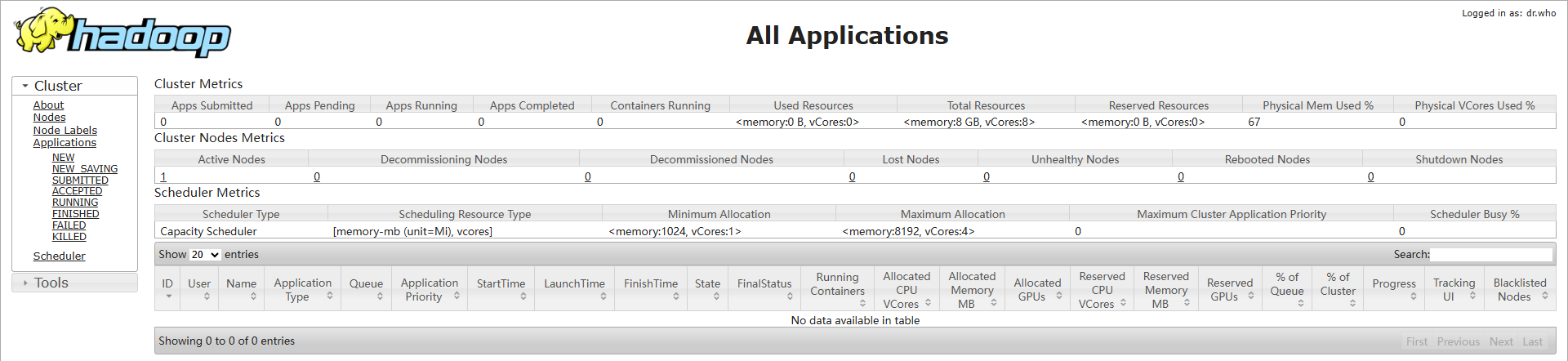Sort table by Running Containers column

point(837,288)
